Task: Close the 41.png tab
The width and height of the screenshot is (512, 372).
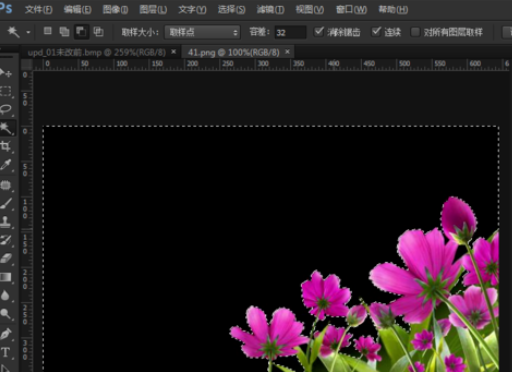Action: coord(287,52)
